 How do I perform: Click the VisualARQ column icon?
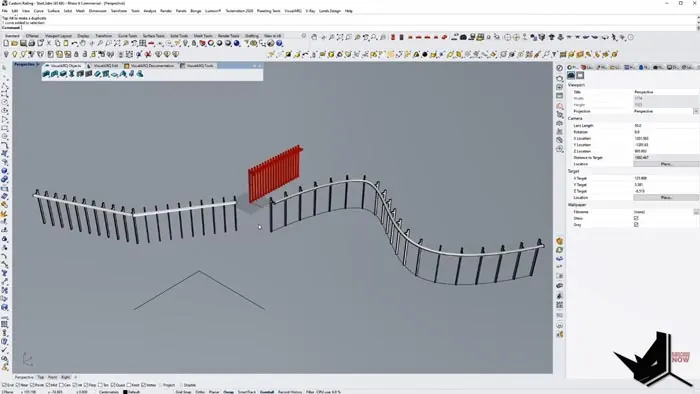71,74
